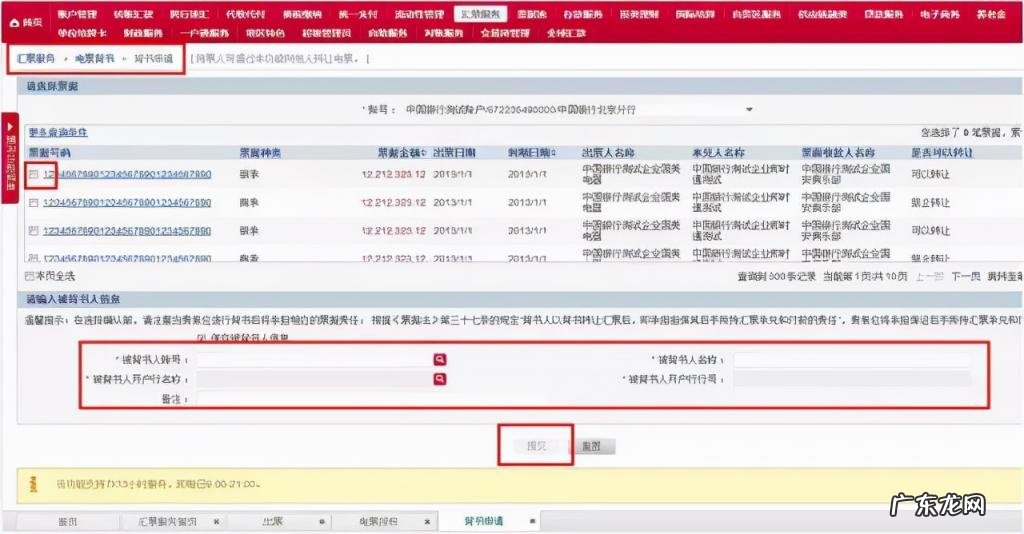The image size is (1024, 534).
Task: Close the 背书申请 bottom tab with its x
Action: [x=532, y=521]
